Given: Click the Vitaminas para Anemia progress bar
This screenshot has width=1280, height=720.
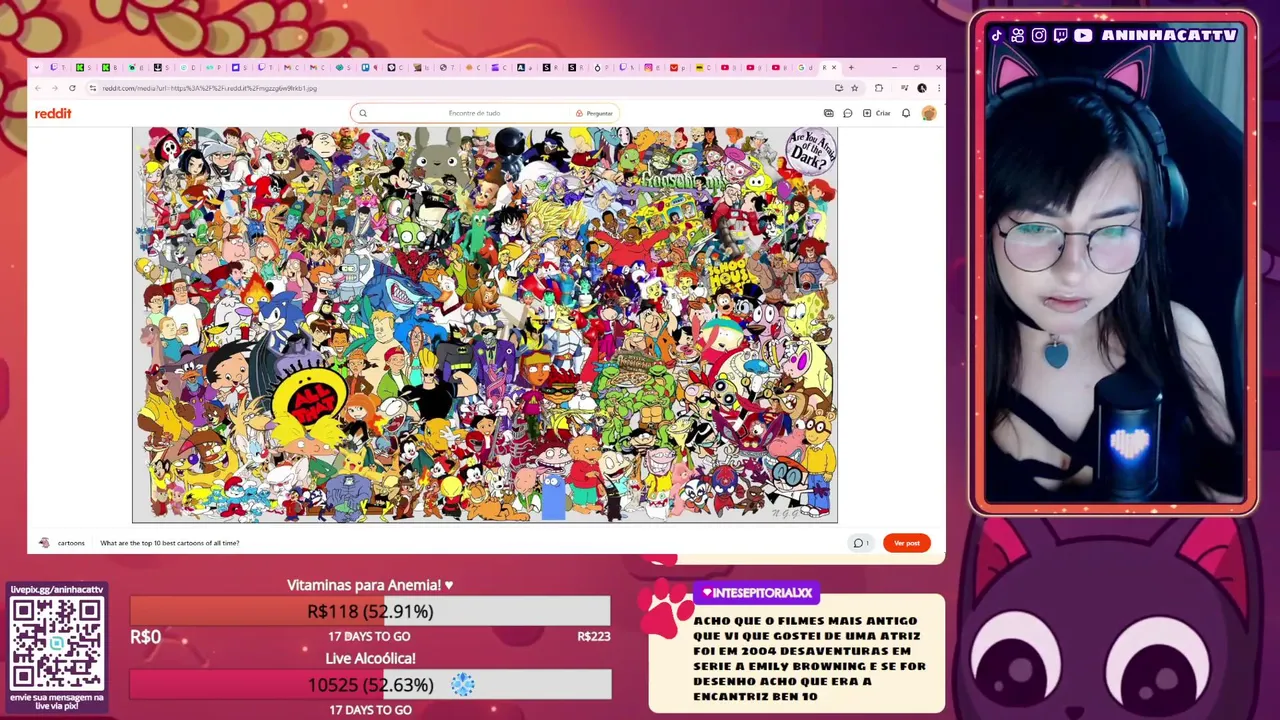Looking at the screenshot, I should coord(370,611).
